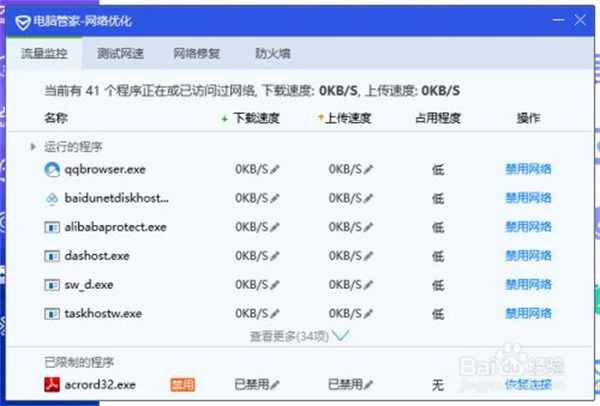Click 禁用网络 for taskhostw.exe
The height and width of the screenshot is (406, 600).
pyautogui.click(x=528, y=314)
